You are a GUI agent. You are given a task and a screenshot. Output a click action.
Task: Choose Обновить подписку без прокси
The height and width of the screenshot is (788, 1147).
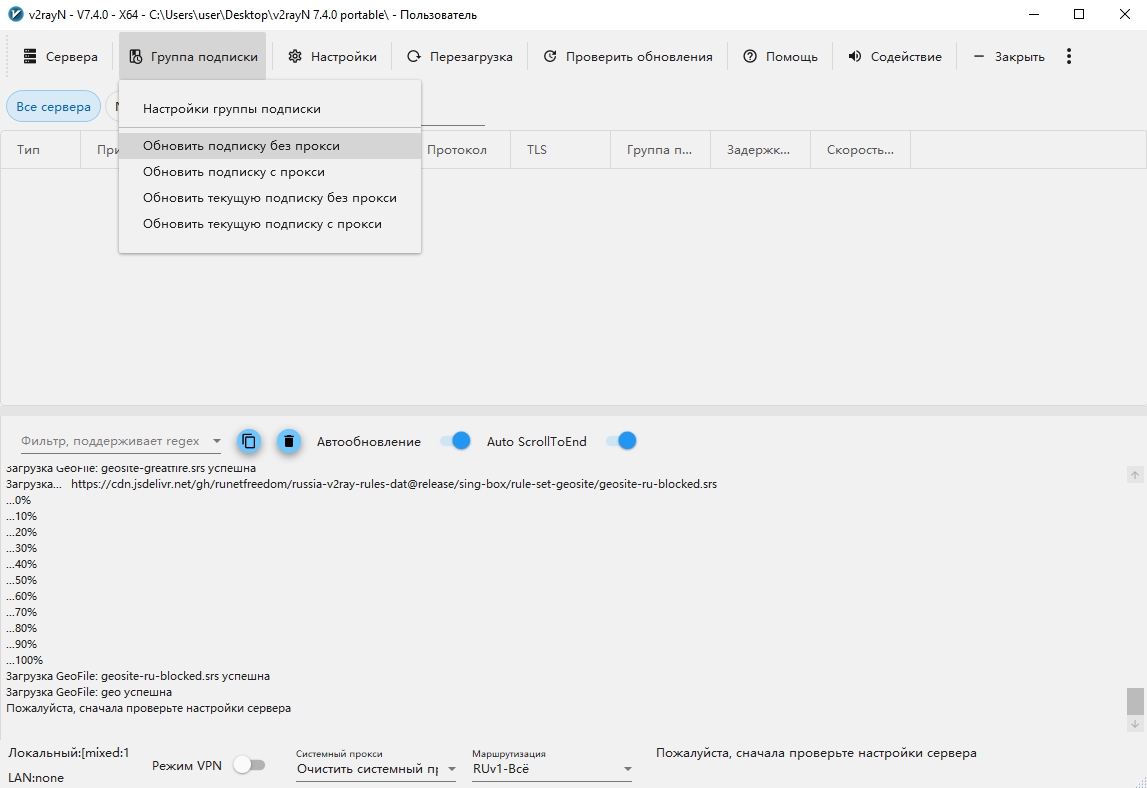point(270,146)
